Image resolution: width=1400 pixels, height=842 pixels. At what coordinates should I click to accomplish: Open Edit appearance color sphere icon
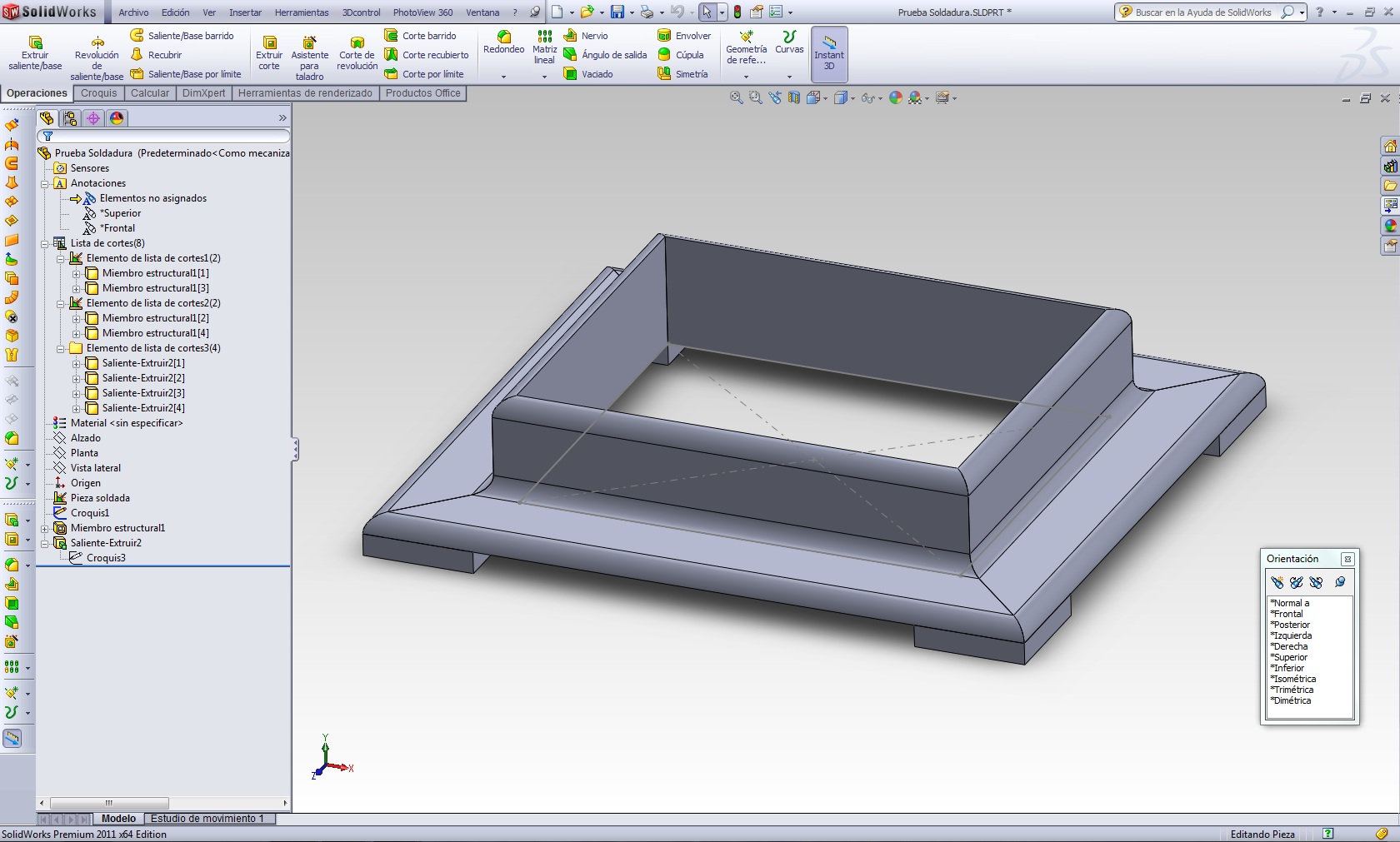[896, 97]
